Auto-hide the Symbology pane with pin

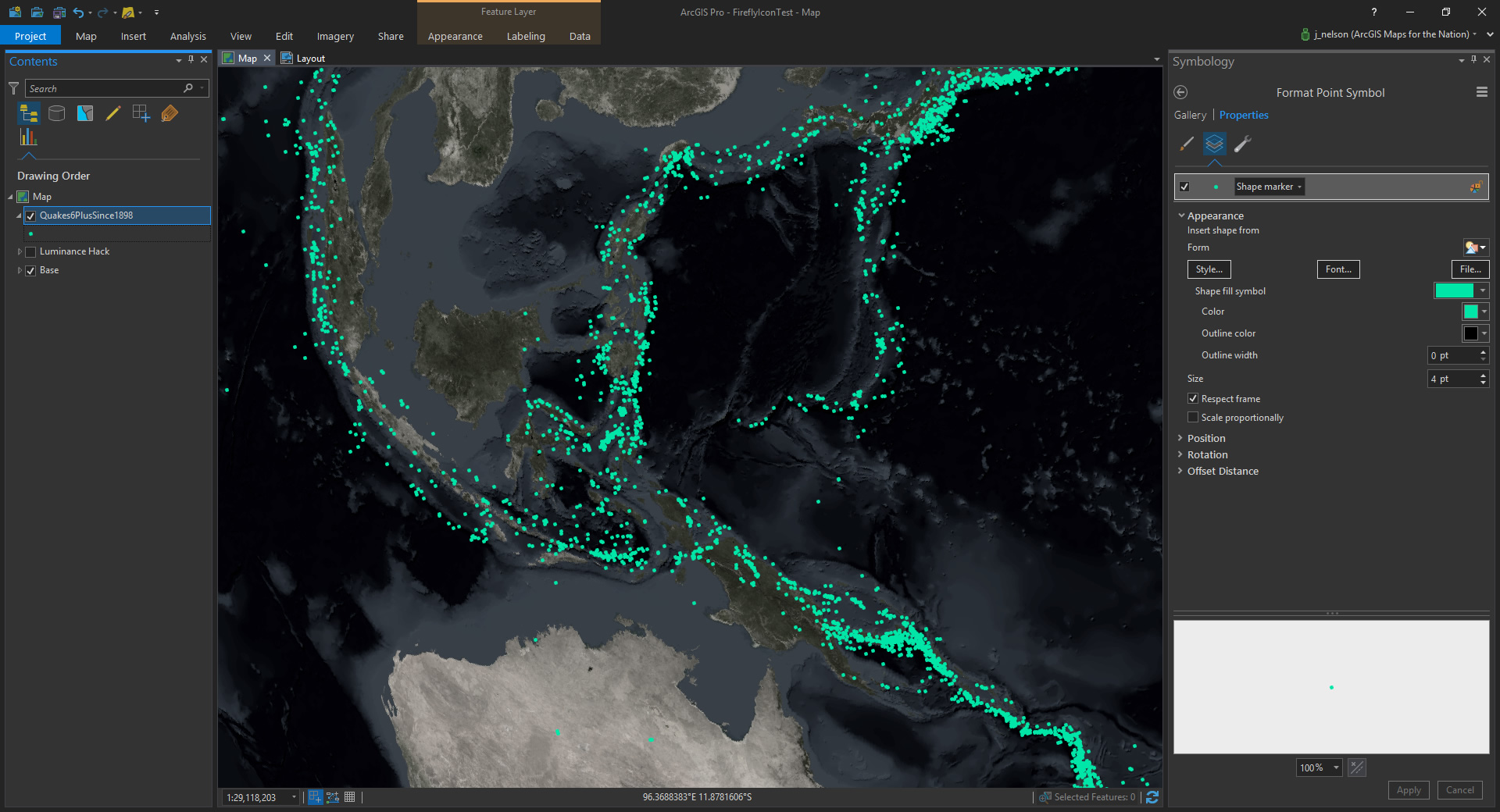(x=1473, y=59)
